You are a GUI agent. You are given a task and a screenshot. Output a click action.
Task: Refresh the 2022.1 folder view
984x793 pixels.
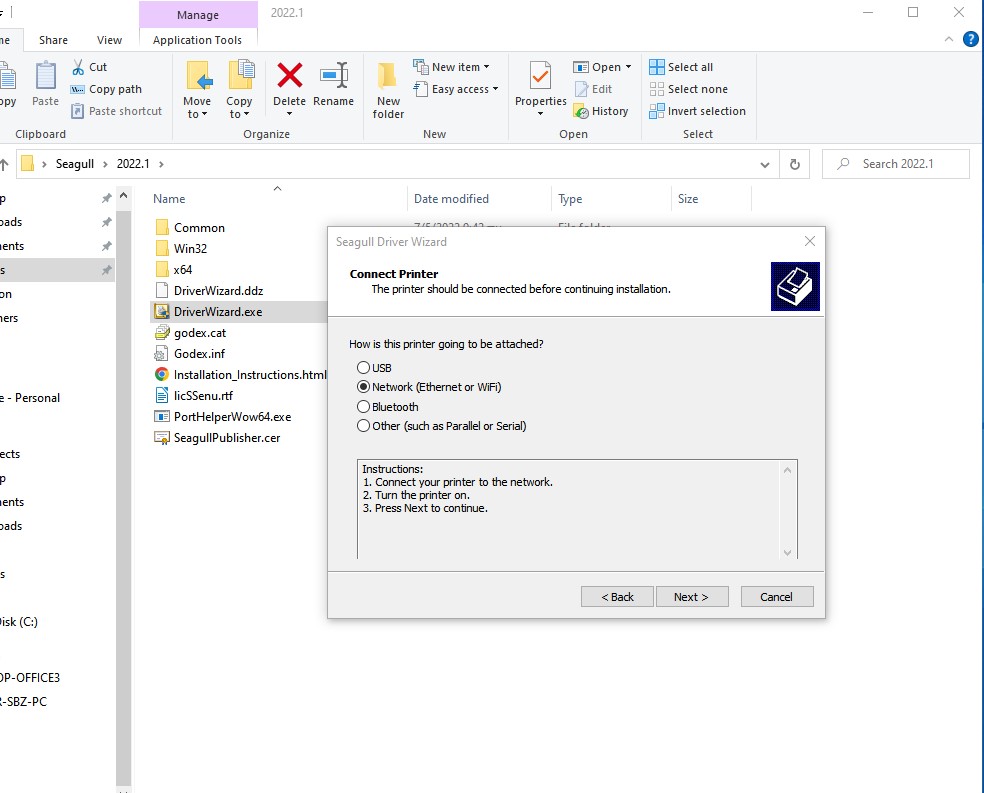(x=794, y=164)
